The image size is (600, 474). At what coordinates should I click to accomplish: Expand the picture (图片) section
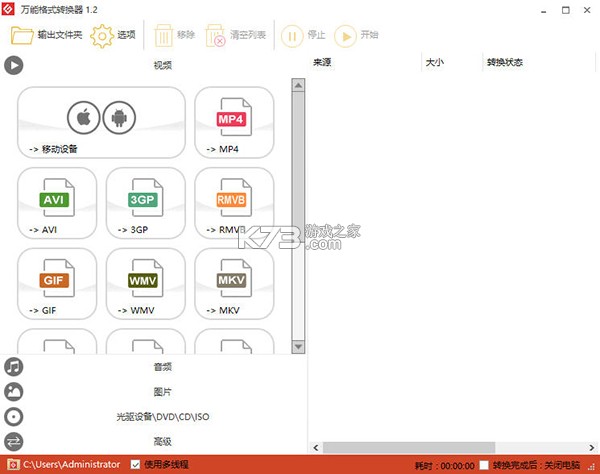153,392
